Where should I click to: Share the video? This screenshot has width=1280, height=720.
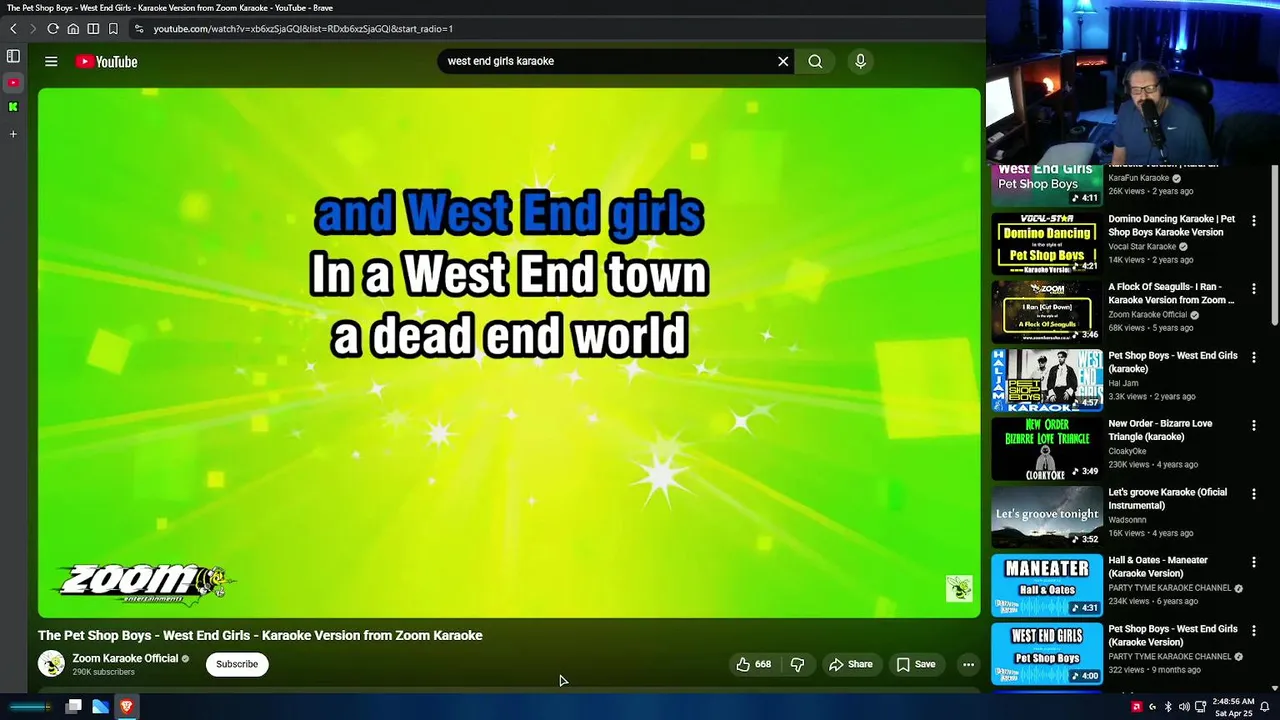coord(850,664)
